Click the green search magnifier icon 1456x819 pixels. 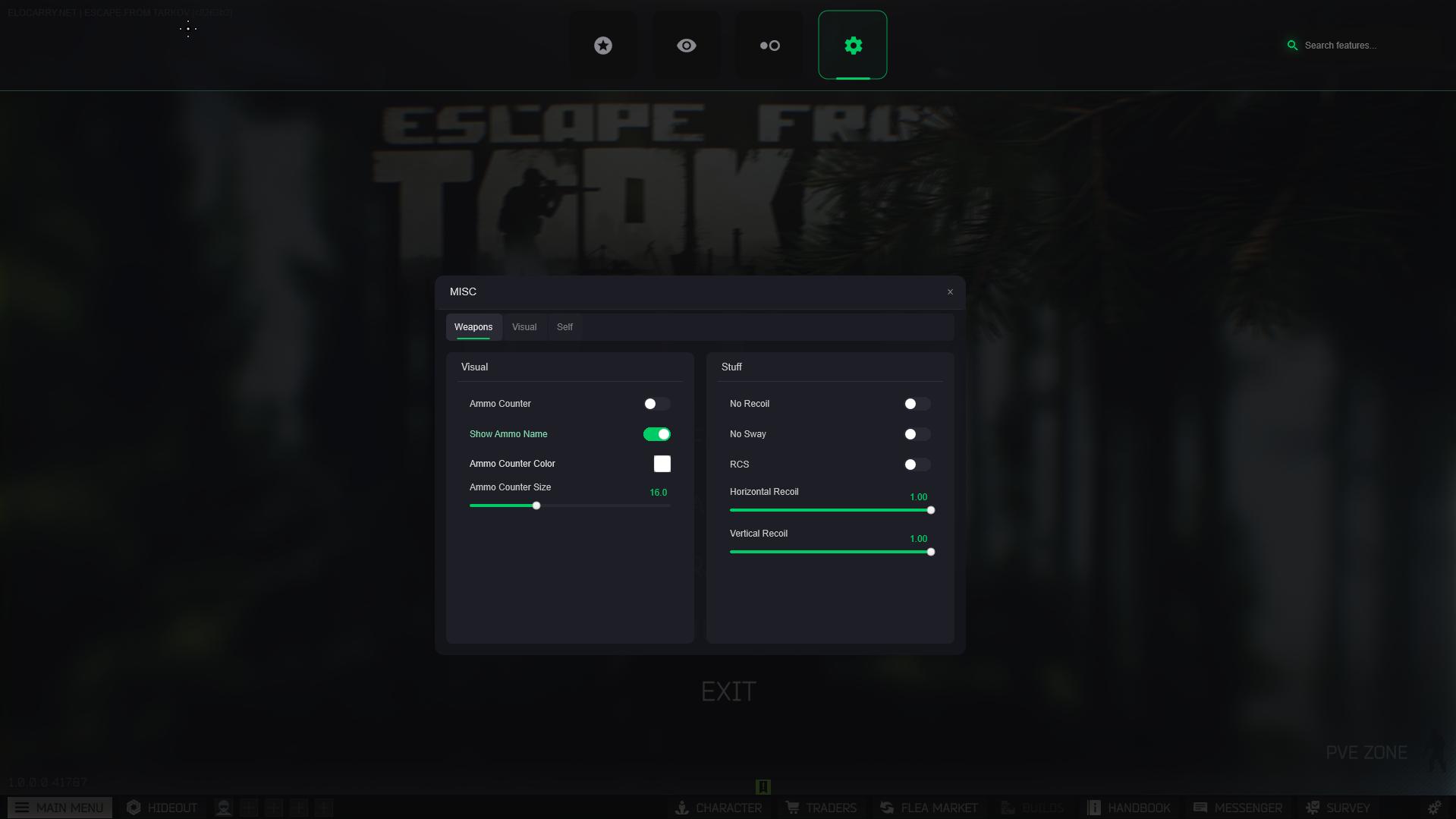(x=1292, y=46)
